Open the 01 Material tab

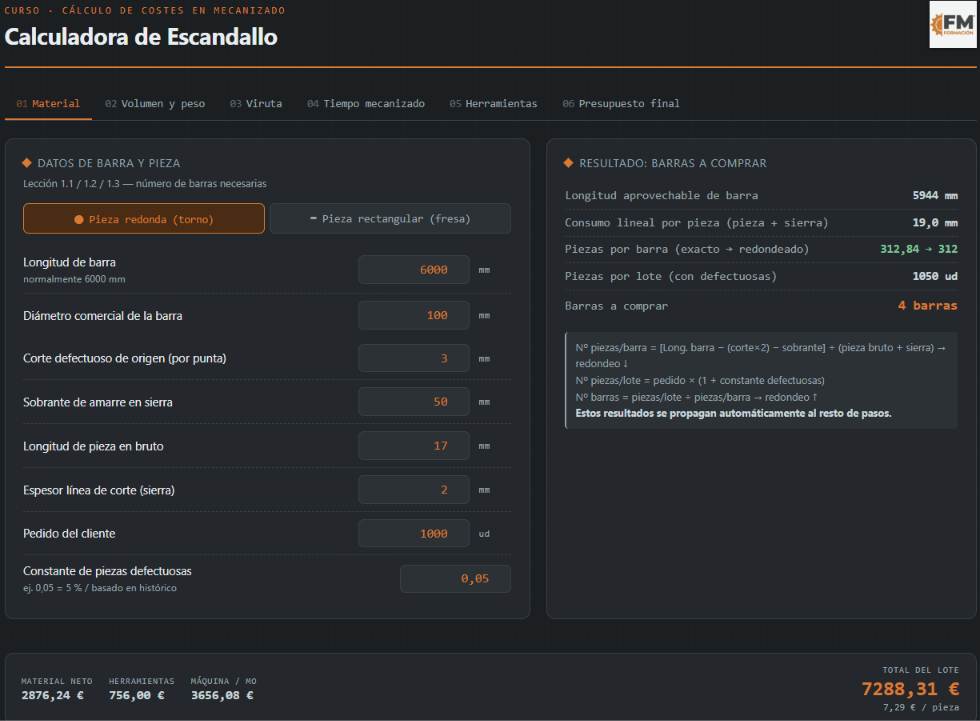coord(48,104)
